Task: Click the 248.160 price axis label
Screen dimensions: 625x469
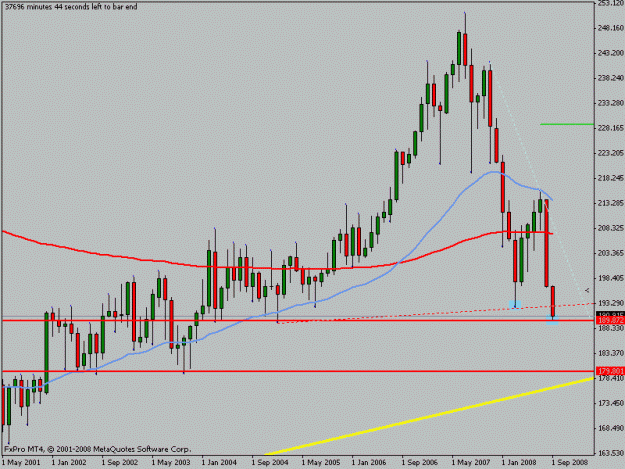Action: coord(610,28)
